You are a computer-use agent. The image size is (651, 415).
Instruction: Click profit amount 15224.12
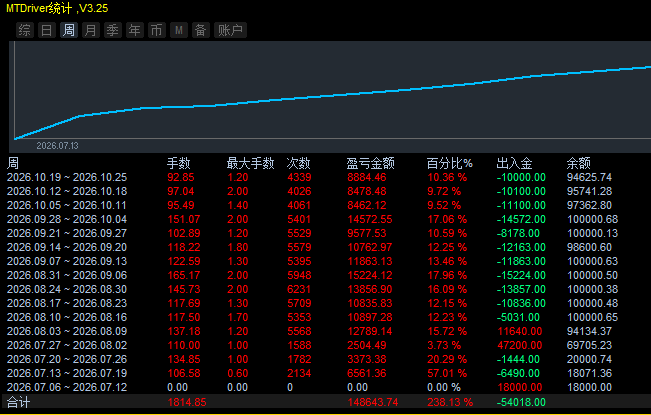[x=370, y=275]
